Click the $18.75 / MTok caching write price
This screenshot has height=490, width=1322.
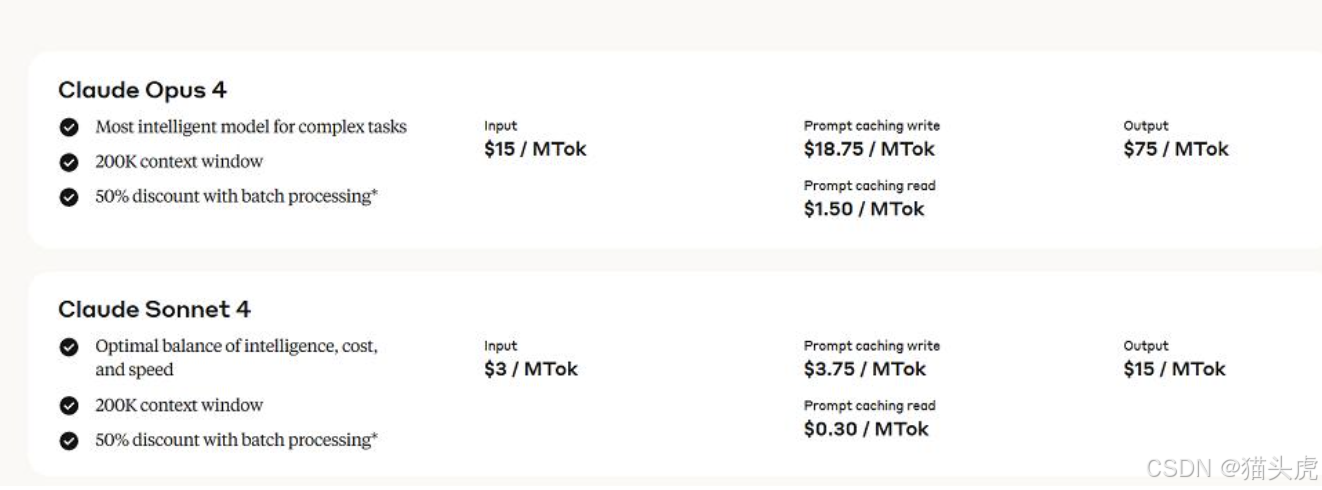coord(869,149)
